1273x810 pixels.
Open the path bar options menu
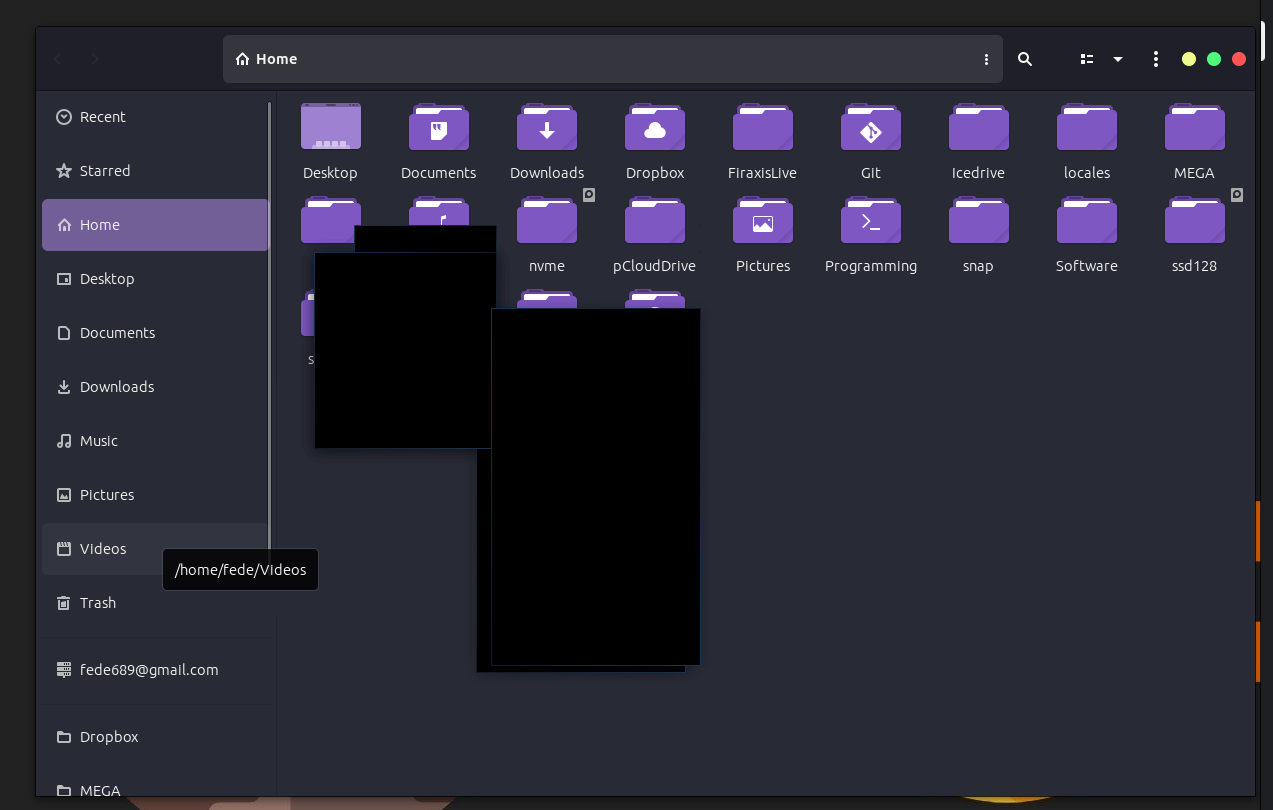(x=986, y=59)
